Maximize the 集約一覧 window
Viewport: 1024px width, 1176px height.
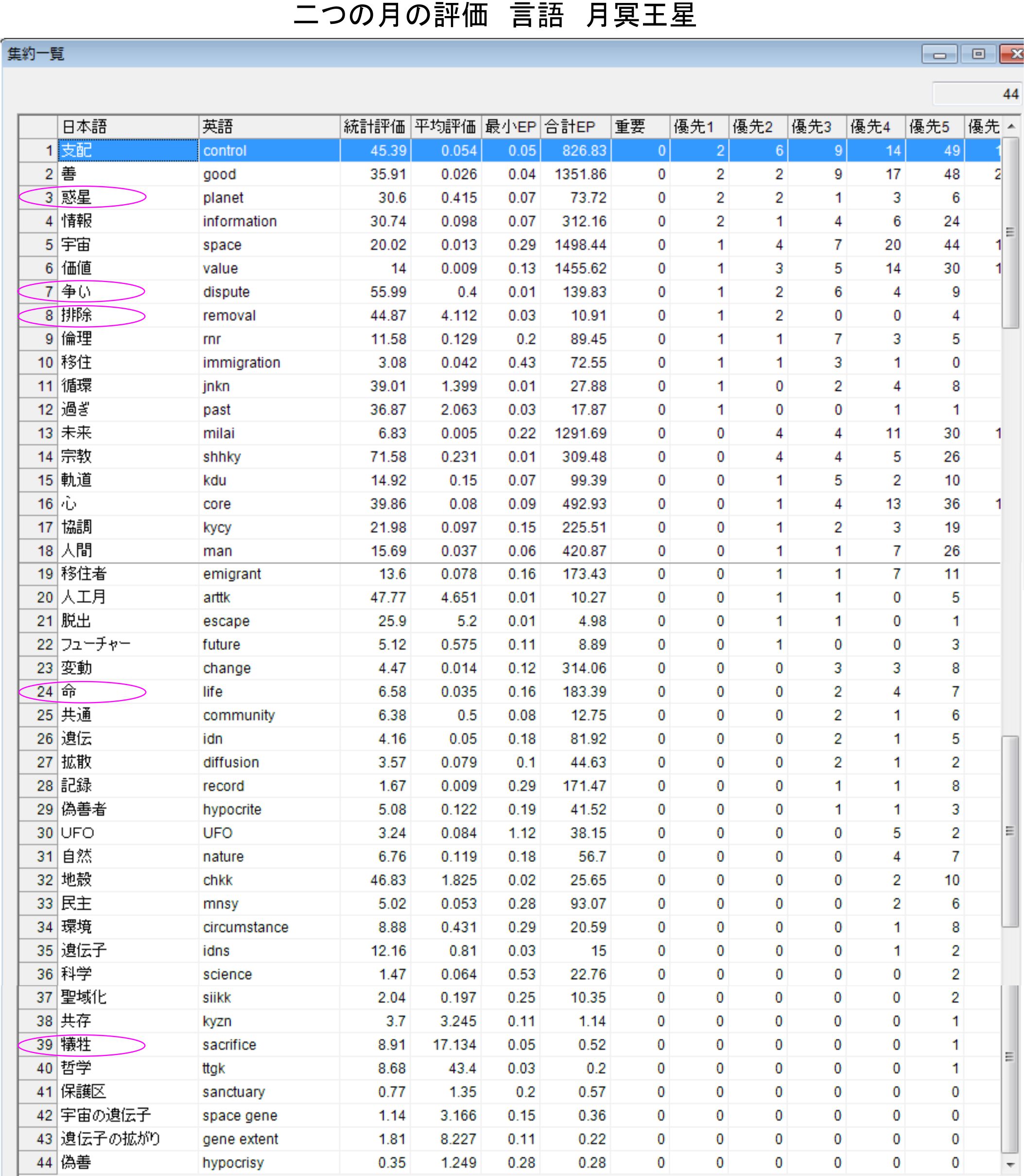pos(978,54)
